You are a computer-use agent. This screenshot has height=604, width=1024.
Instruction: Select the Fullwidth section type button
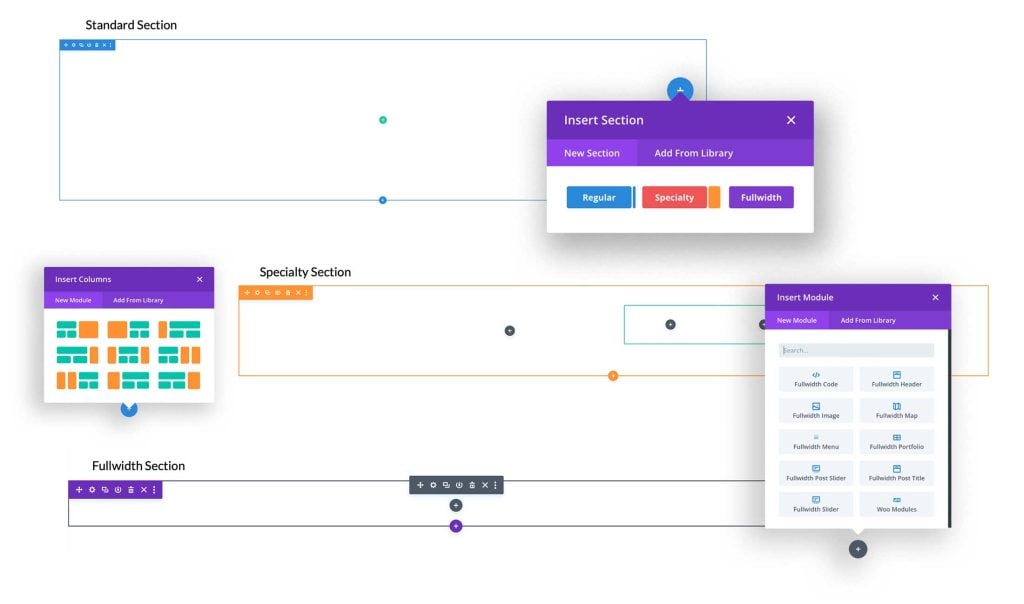(761, 197)
